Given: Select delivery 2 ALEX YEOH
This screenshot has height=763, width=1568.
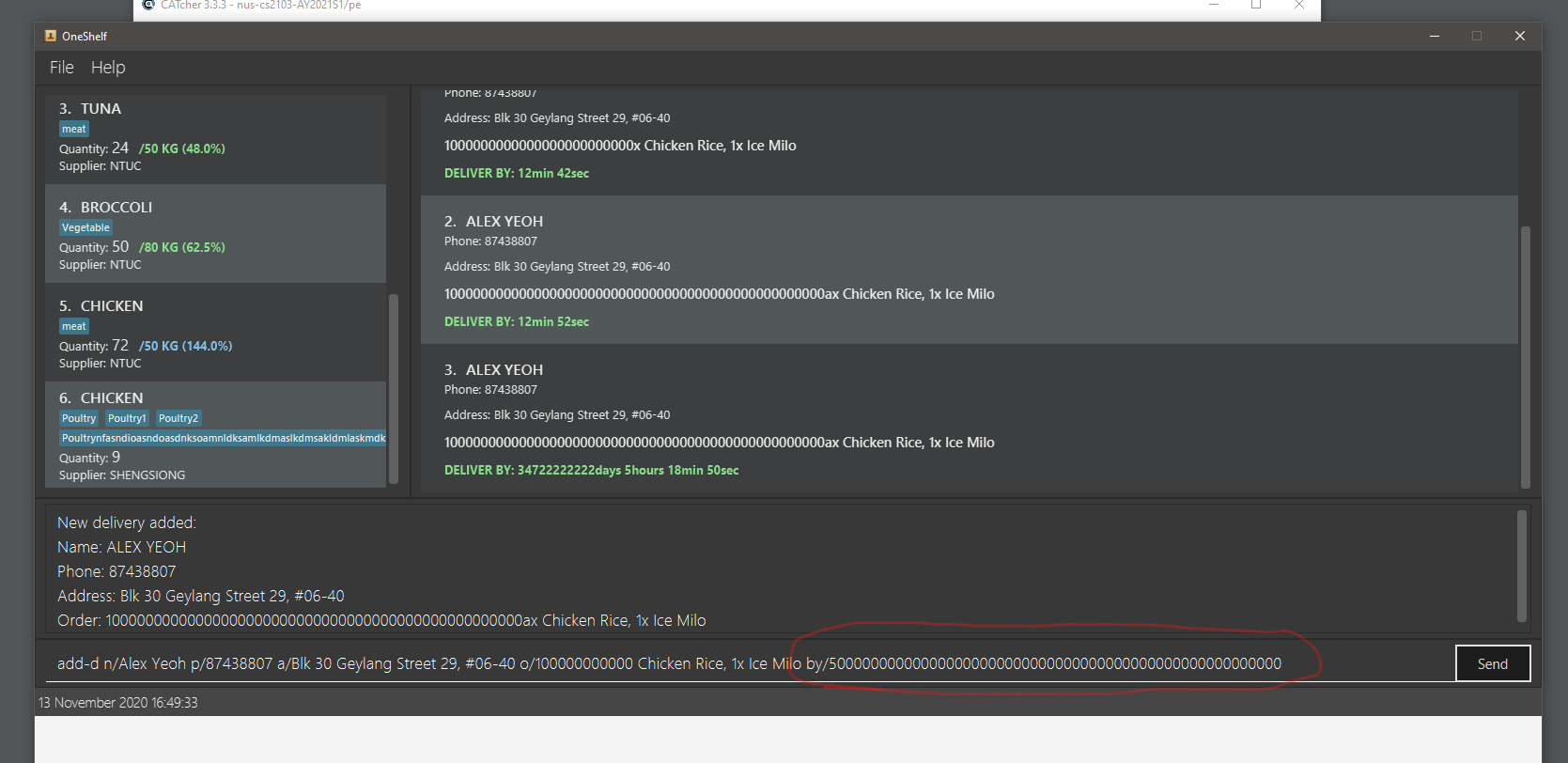Looking at the screenshot, I should [969, 270].
